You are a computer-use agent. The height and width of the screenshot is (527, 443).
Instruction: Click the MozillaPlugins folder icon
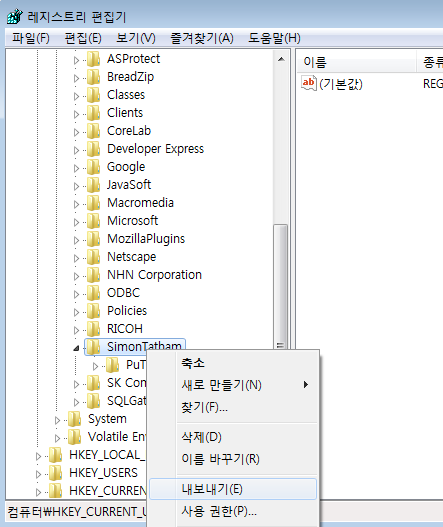pyautogui.click(x=93, y=239)
